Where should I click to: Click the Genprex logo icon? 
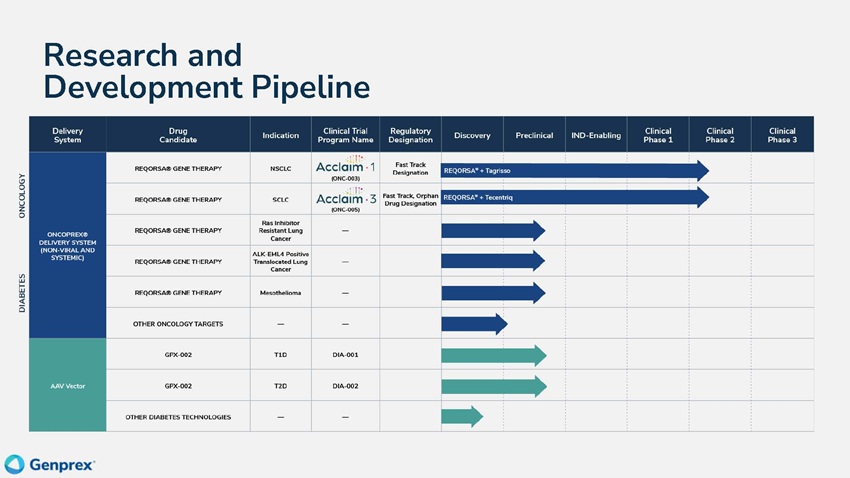pos(14,464)
